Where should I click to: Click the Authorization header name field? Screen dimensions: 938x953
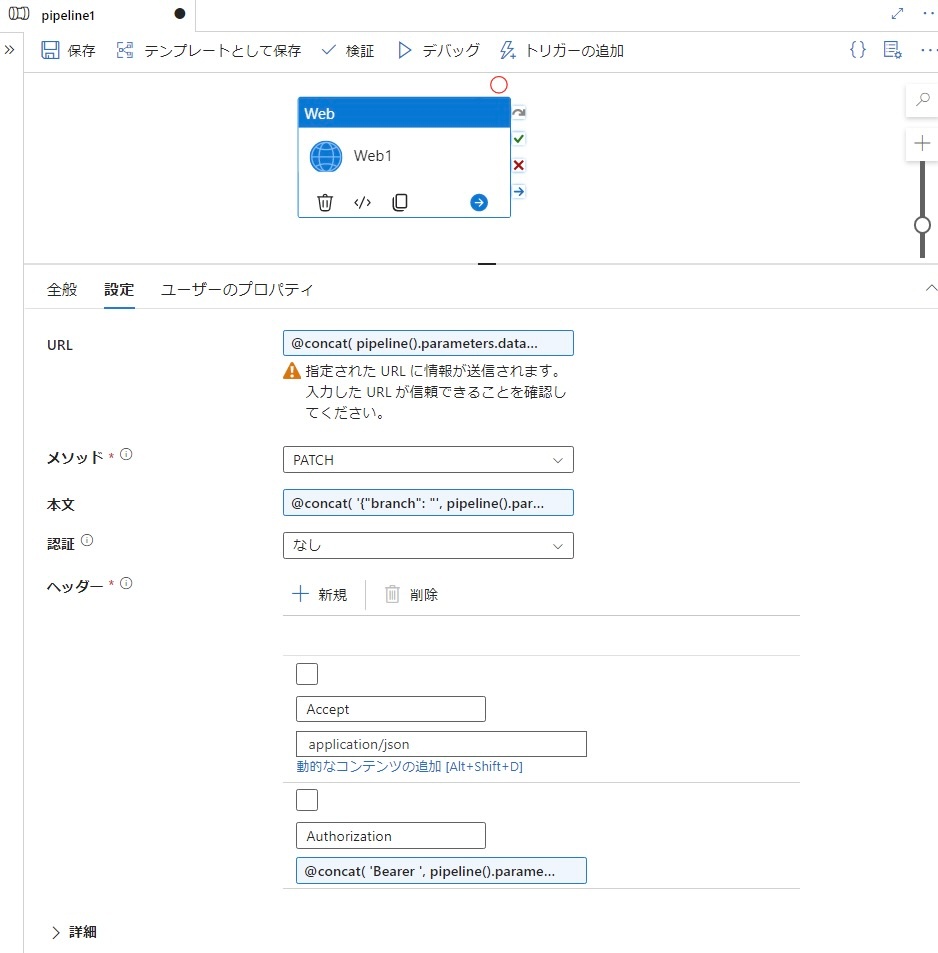[391, 836]
